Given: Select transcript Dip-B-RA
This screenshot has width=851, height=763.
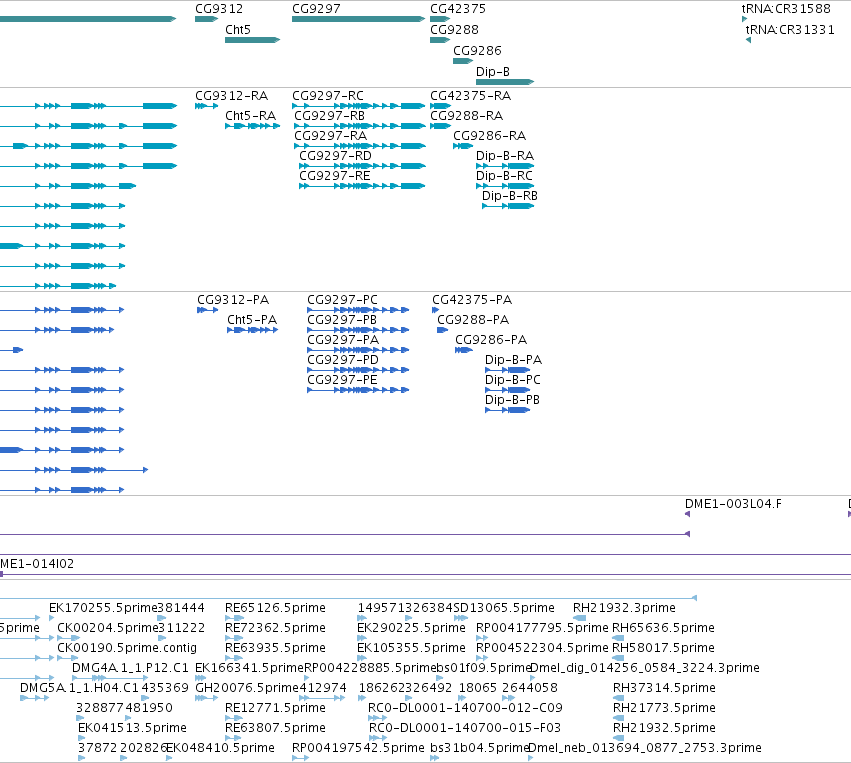Looking at the screenshot, I should (x=505, y=156).
